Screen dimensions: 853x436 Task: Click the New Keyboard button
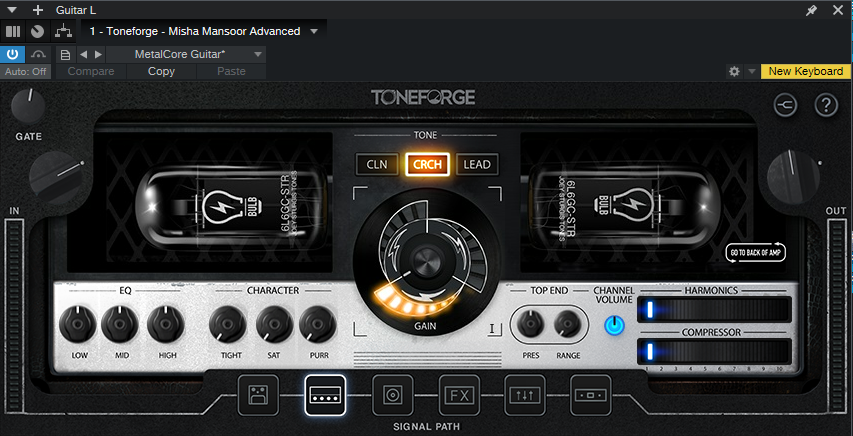pyautogui.click(x=806, y=71)
